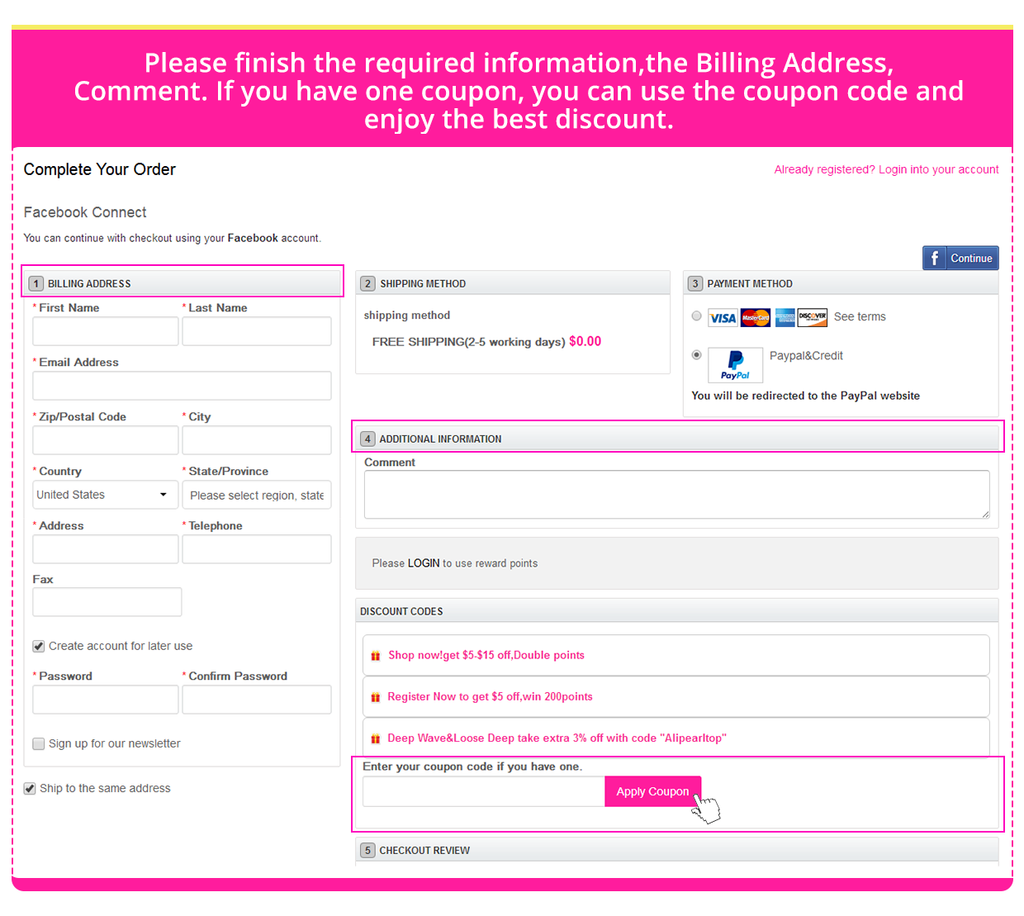Click the Facebook Continue button
Viewport: 1024px width, 916px height.
[960, 258]
